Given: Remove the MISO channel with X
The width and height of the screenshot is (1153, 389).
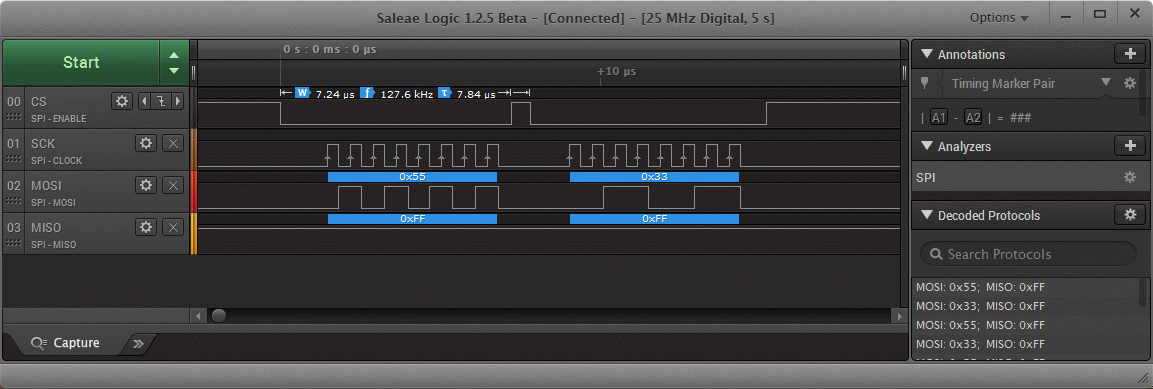Looking at the screenshot, I should [172, 227].
